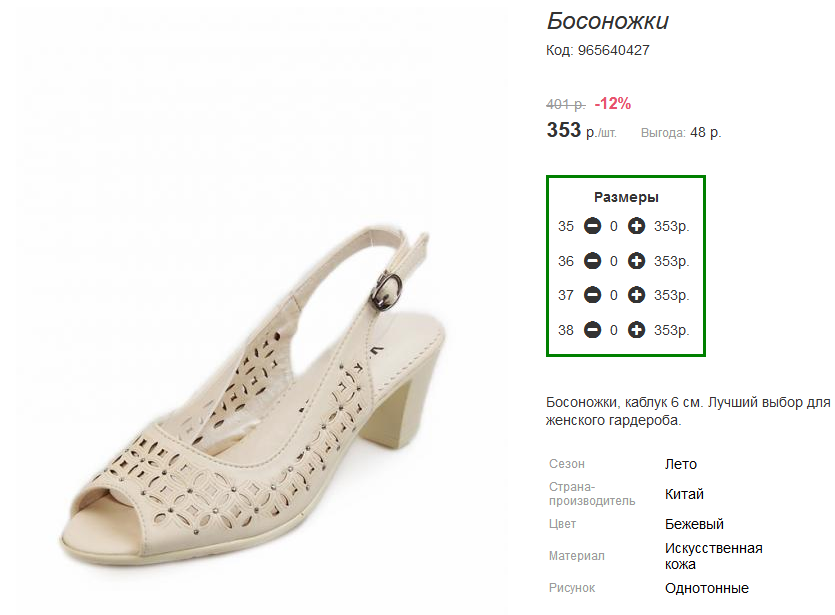Increase quantity for size 37
This screenshot has width=835, height=615.
(x=636, y=295)
